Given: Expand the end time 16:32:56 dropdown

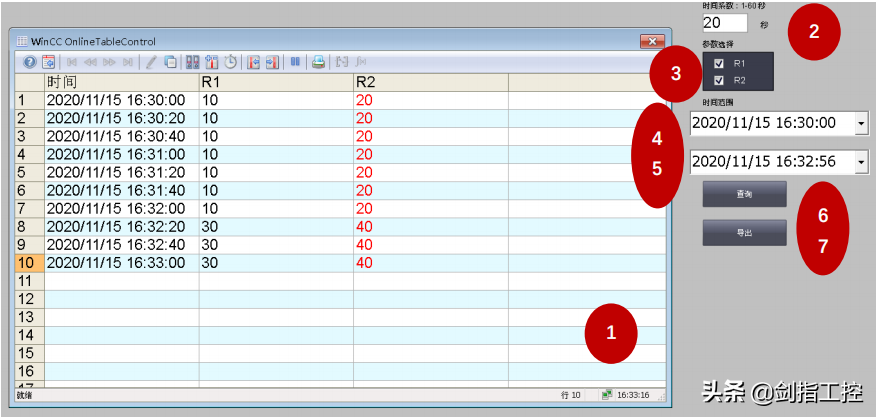Looking at the screenshot, I should pyautogui.click(x=861, y=162).
